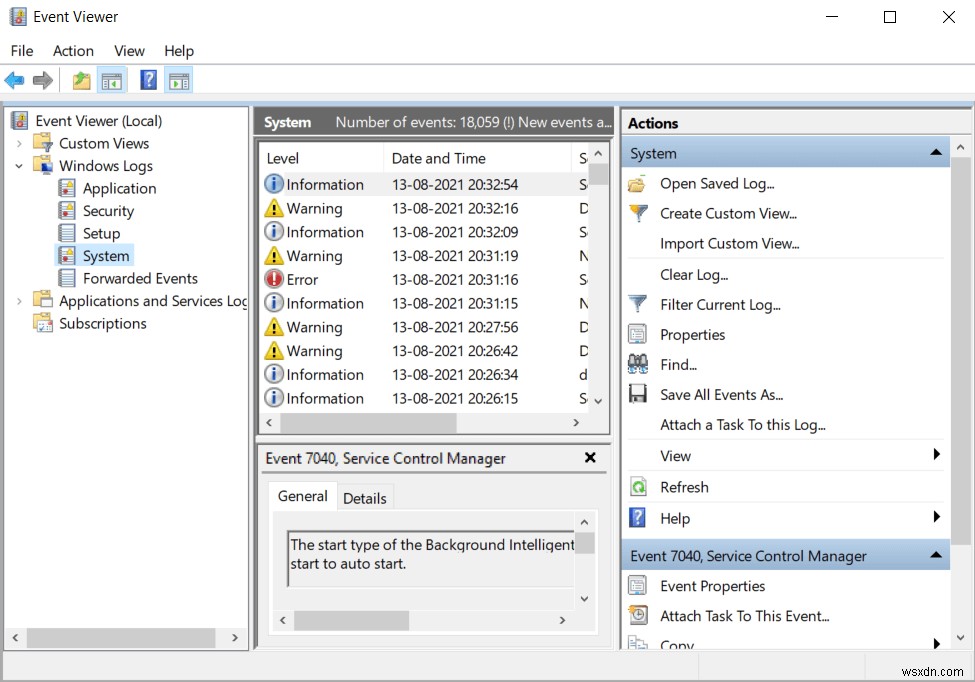
Task: Toggle the console tree with its toolbar icon
Action: click(112, 80)
